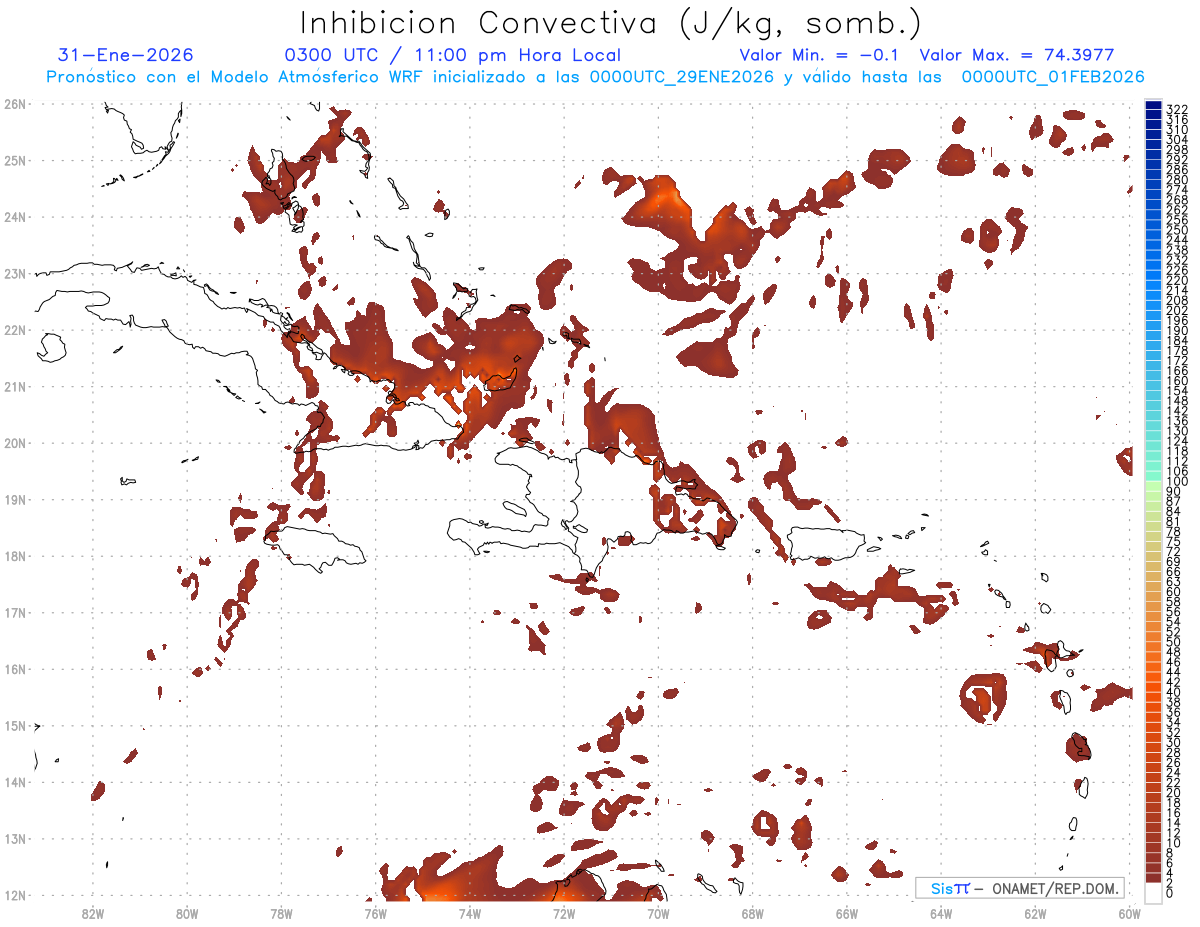The height and width of the screenshot is (927, 1200).
Task: Click the 12N latitude label
Action: tap(15, 895)
